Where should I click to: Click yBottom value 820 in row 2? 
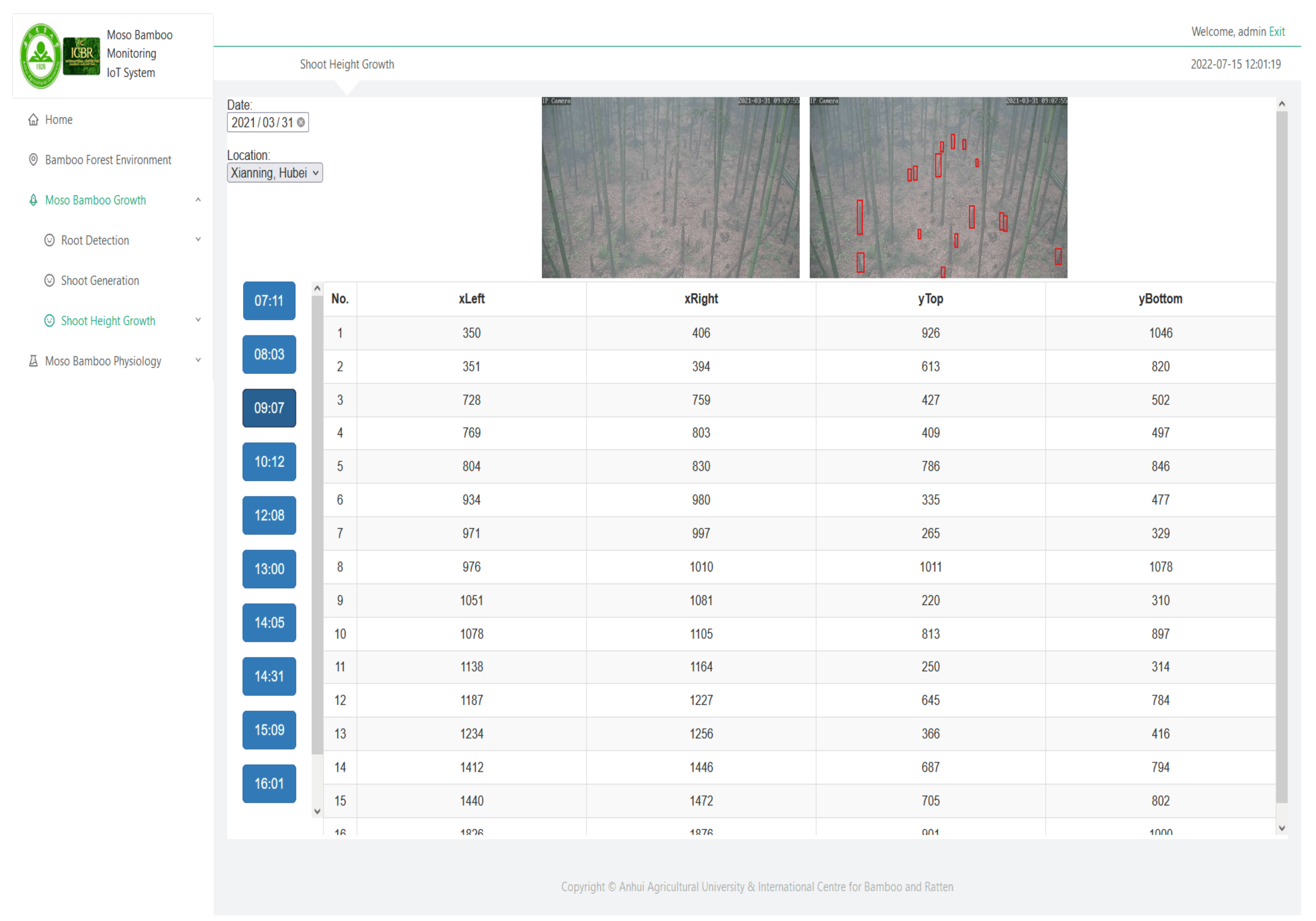point(1161,366)
